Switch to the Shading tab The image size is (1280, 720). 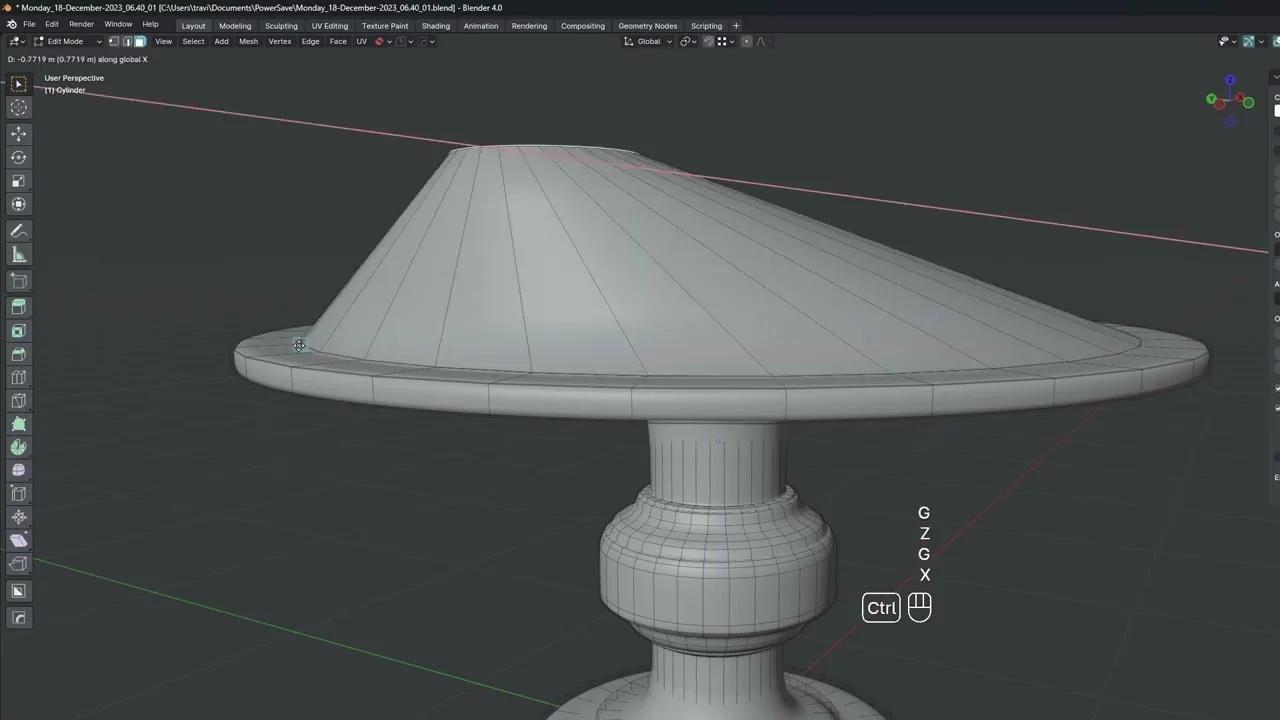click(435, 25)
